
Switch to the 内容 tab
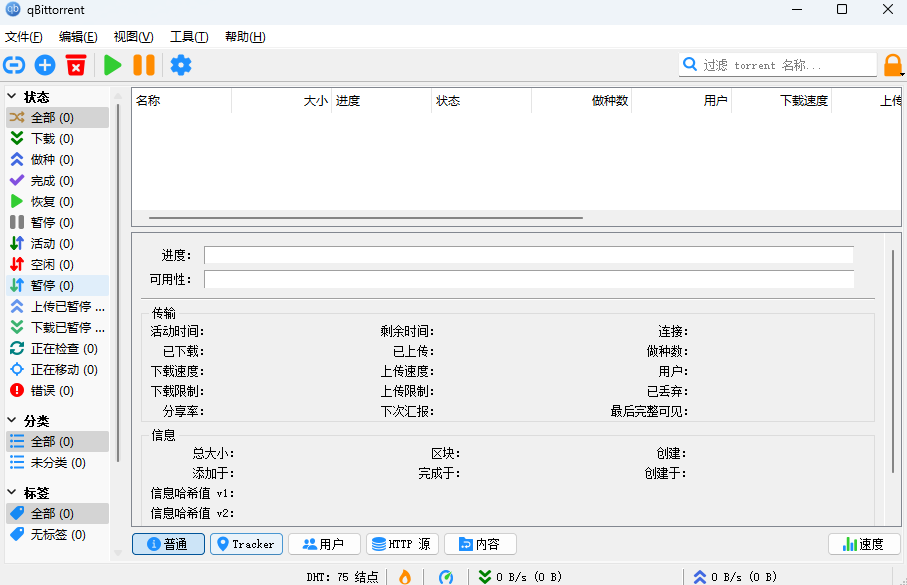pyautogui.click(x=480, y=544)
